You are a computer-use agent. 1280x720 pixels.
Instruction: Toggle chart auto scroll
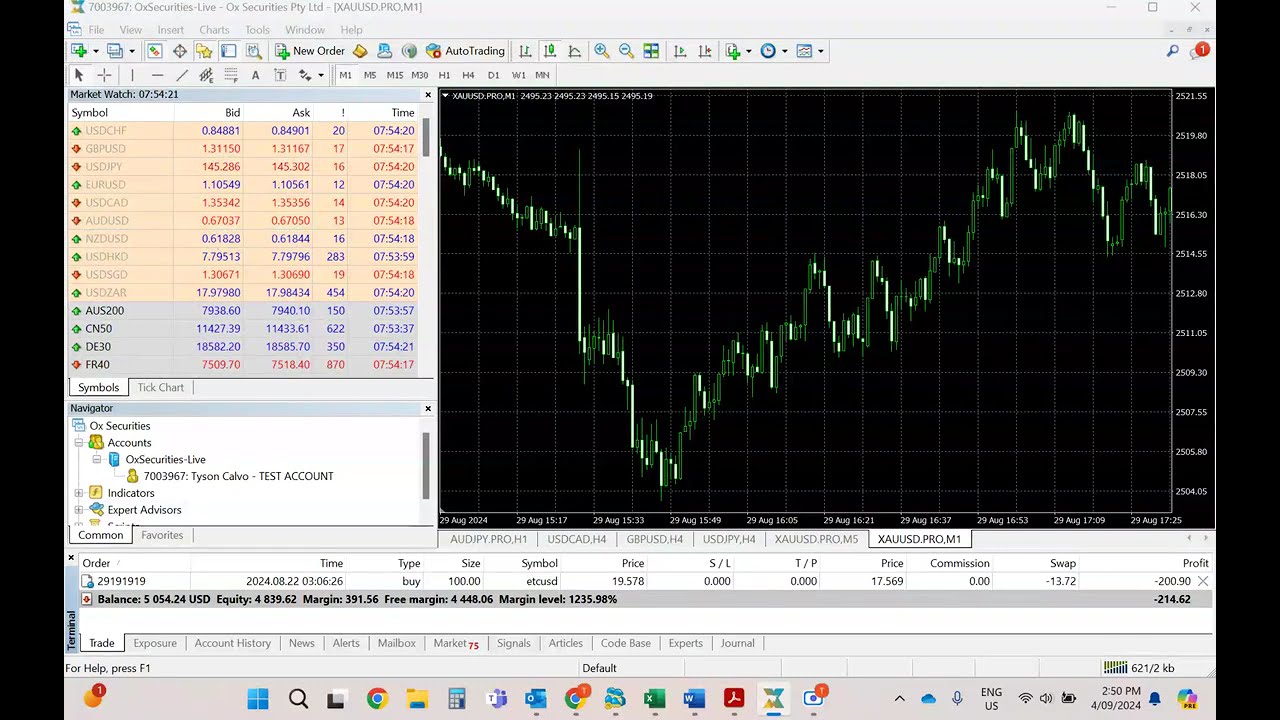pyautogui.click(x=680, y=51)
